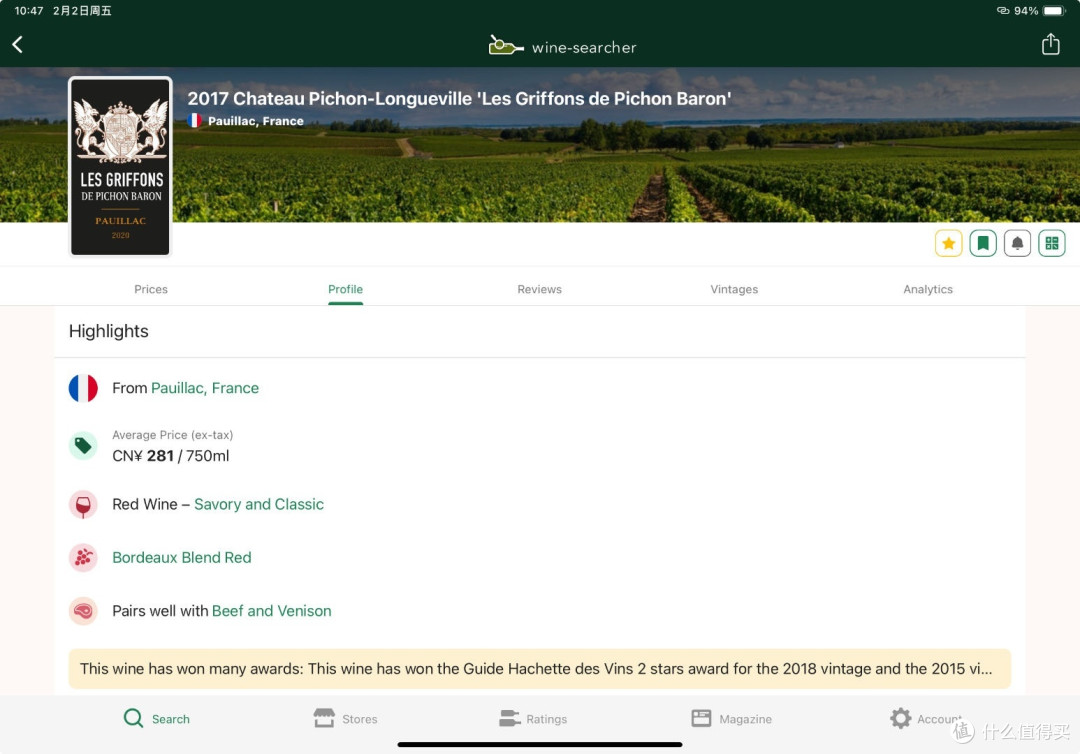Tap the red wine glass icon
The height and width of the screenshot is (754, 1080).
coord(83,505)
